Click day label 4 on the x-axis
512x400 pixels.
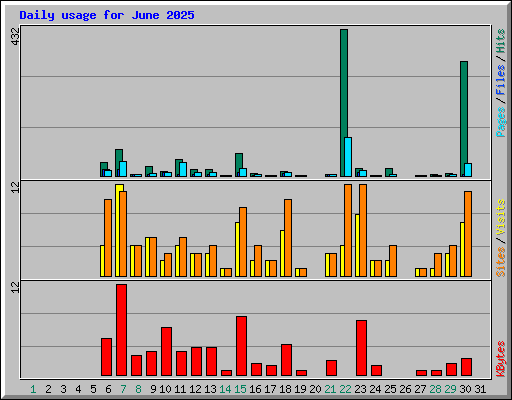(78, 389)
